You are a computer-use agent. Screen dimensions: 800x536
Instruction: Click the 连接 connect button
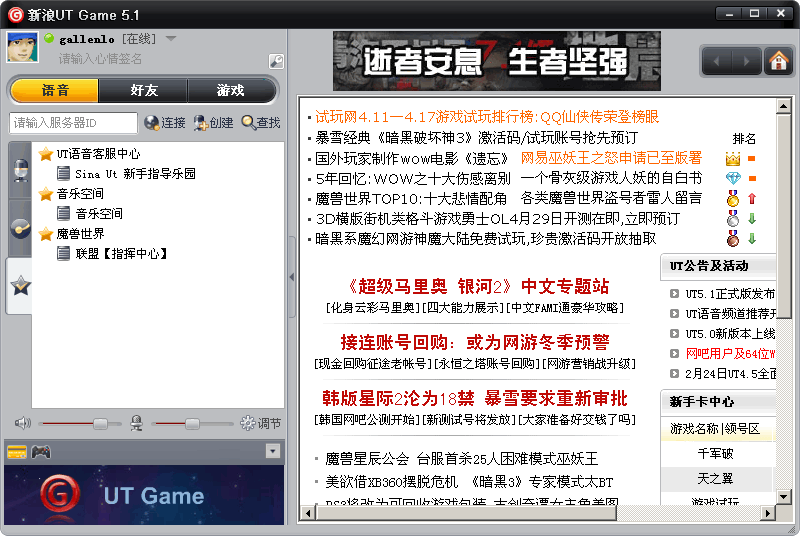click(165, 123)
